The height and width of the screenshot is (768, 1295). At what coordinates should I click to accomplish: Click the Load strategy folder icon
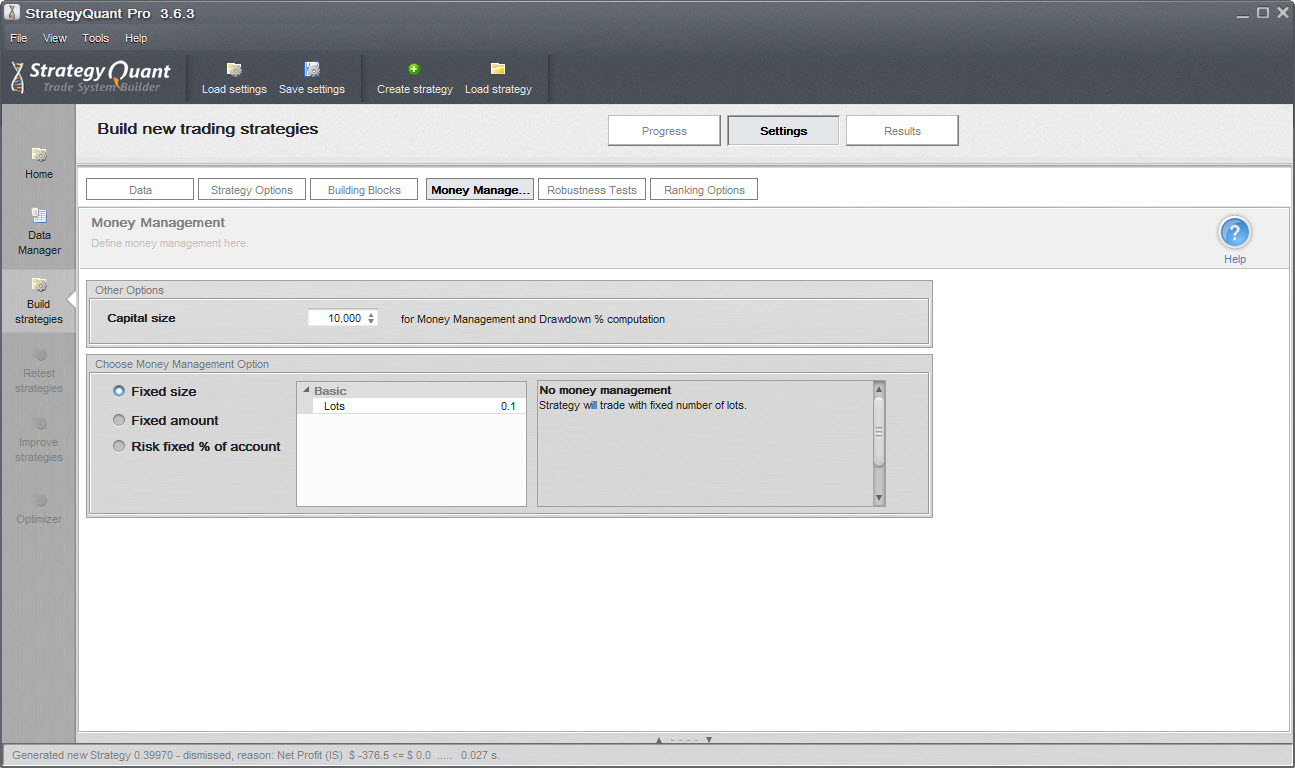click(498, 68)
